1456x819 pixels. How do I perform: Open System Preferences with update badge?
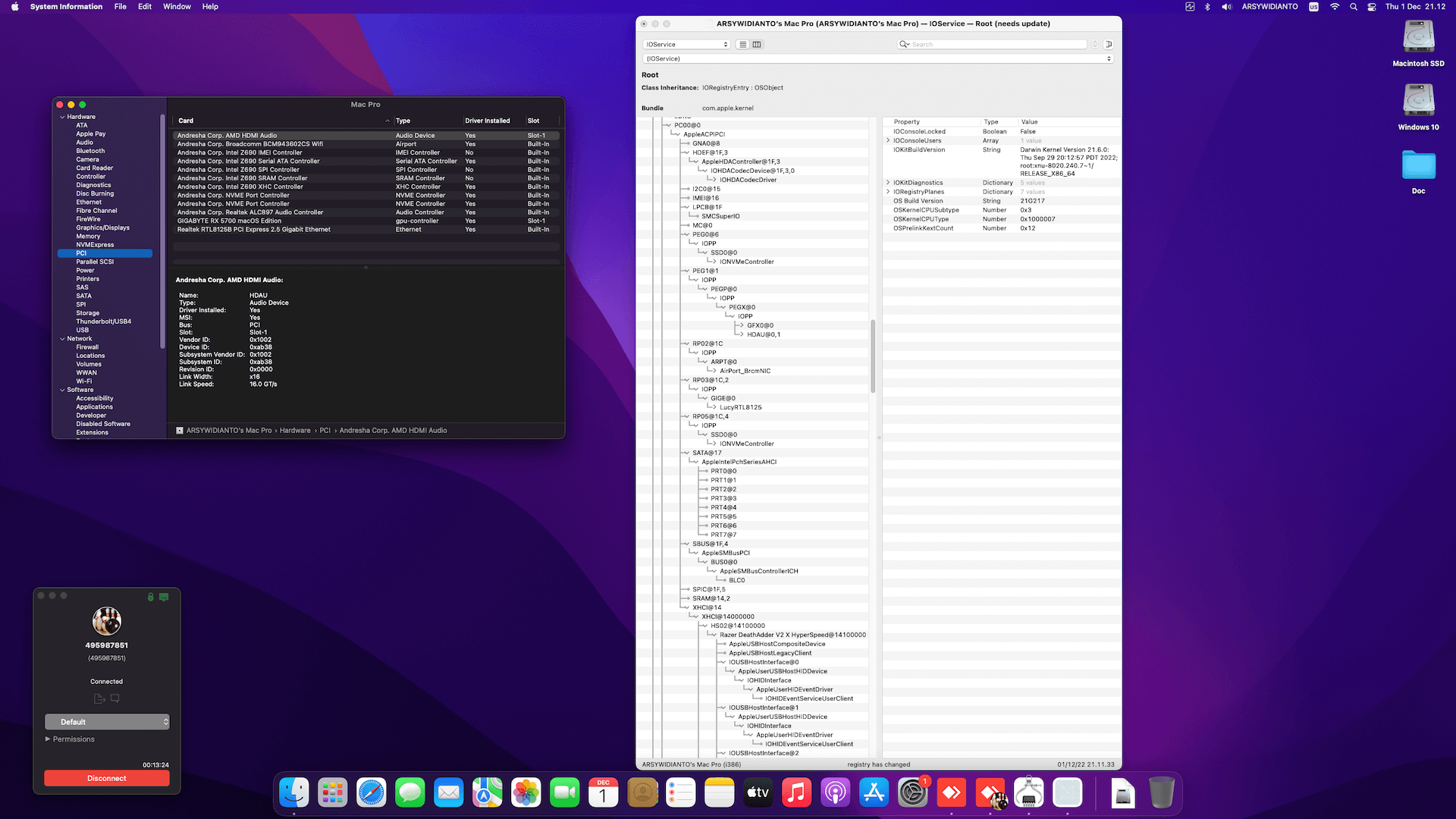pos(913,793)
